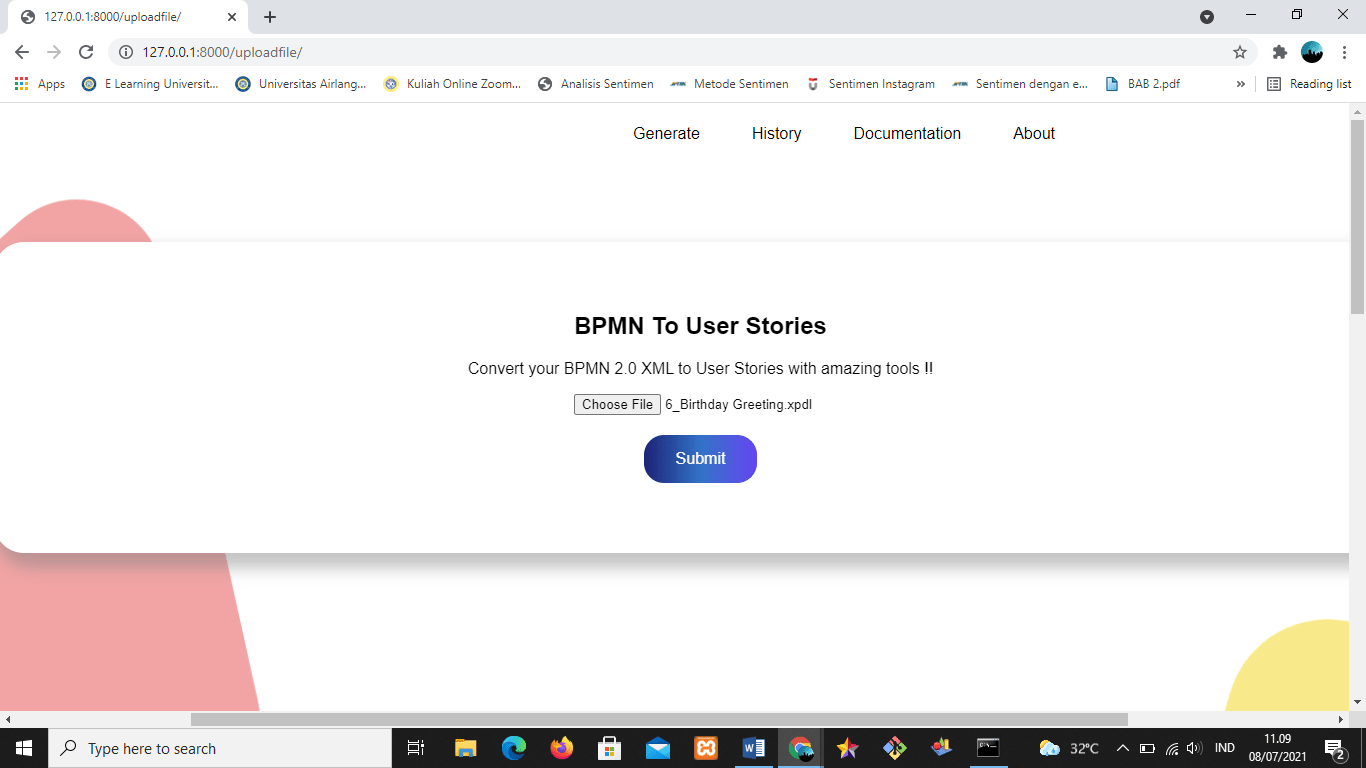Open the Windows Start menu

click(24, 748)
